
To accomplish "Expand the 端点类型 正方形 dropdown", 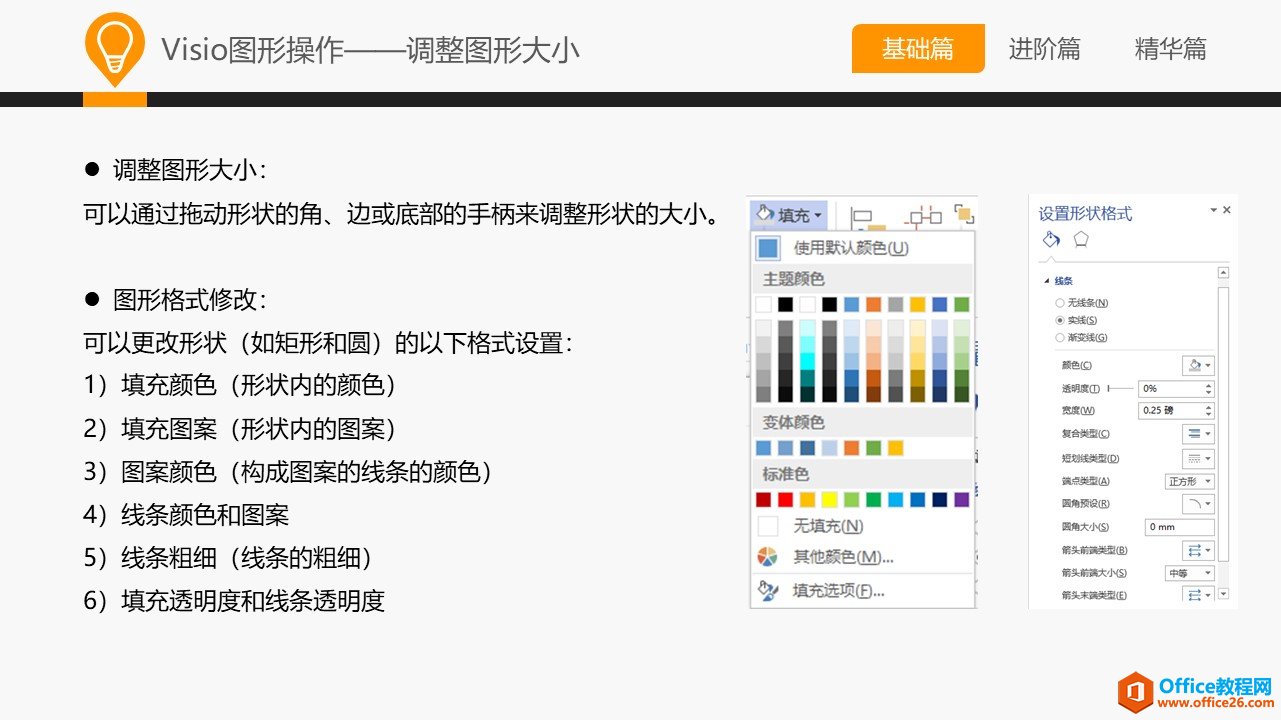I will point(1191,482).
